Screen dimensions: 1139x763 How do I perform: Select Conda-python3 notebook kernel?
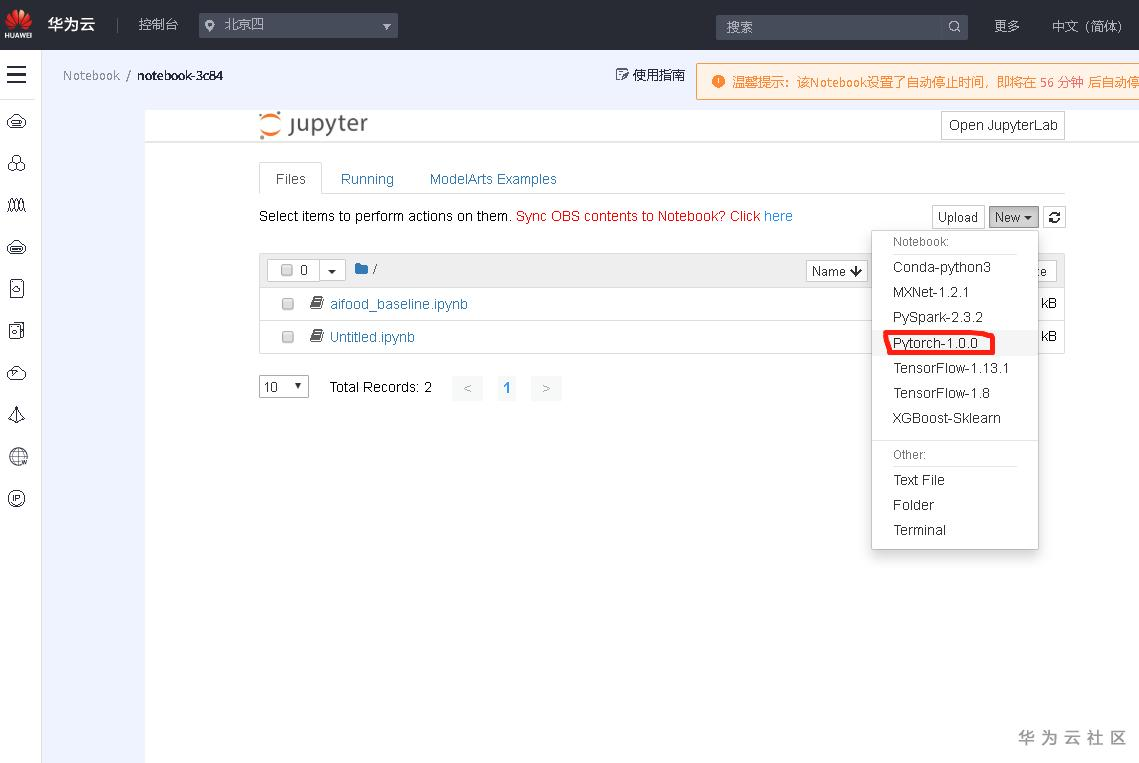(954, 267)
